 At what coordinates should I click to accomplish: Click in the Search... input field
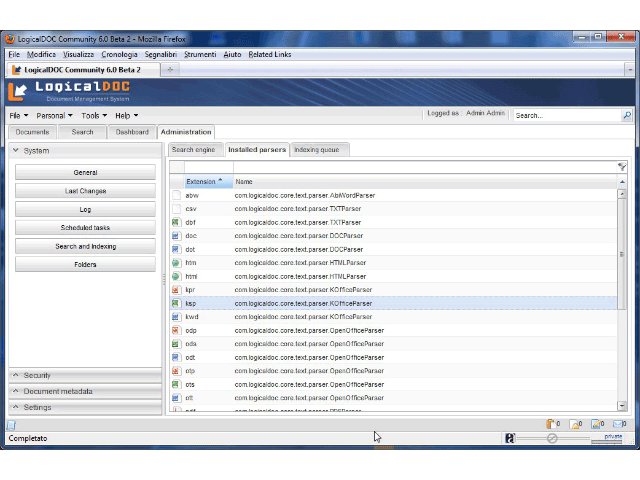pos(567,116)
